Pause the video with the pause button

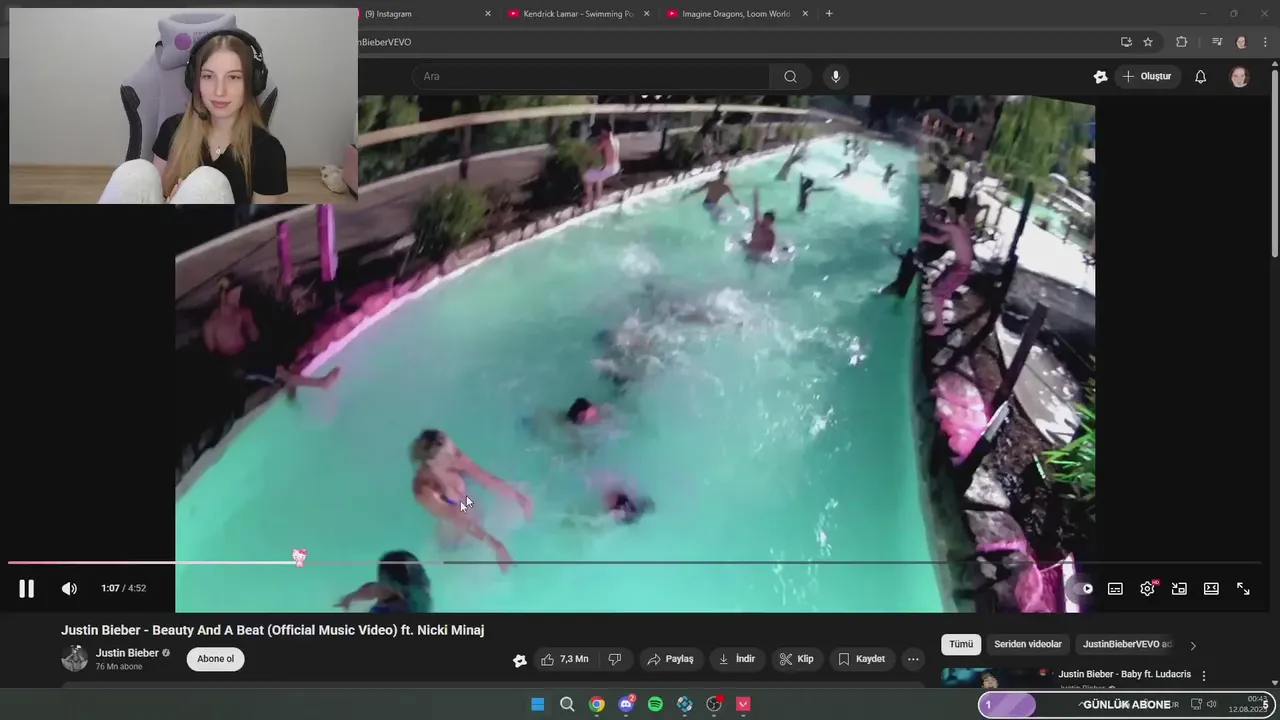click(27, 589)
